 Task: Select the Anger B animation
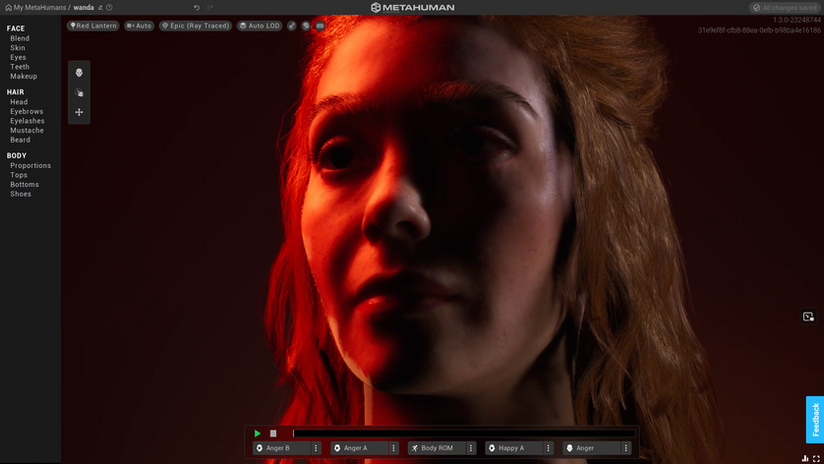pyautogui.click(x=282, y=448)
